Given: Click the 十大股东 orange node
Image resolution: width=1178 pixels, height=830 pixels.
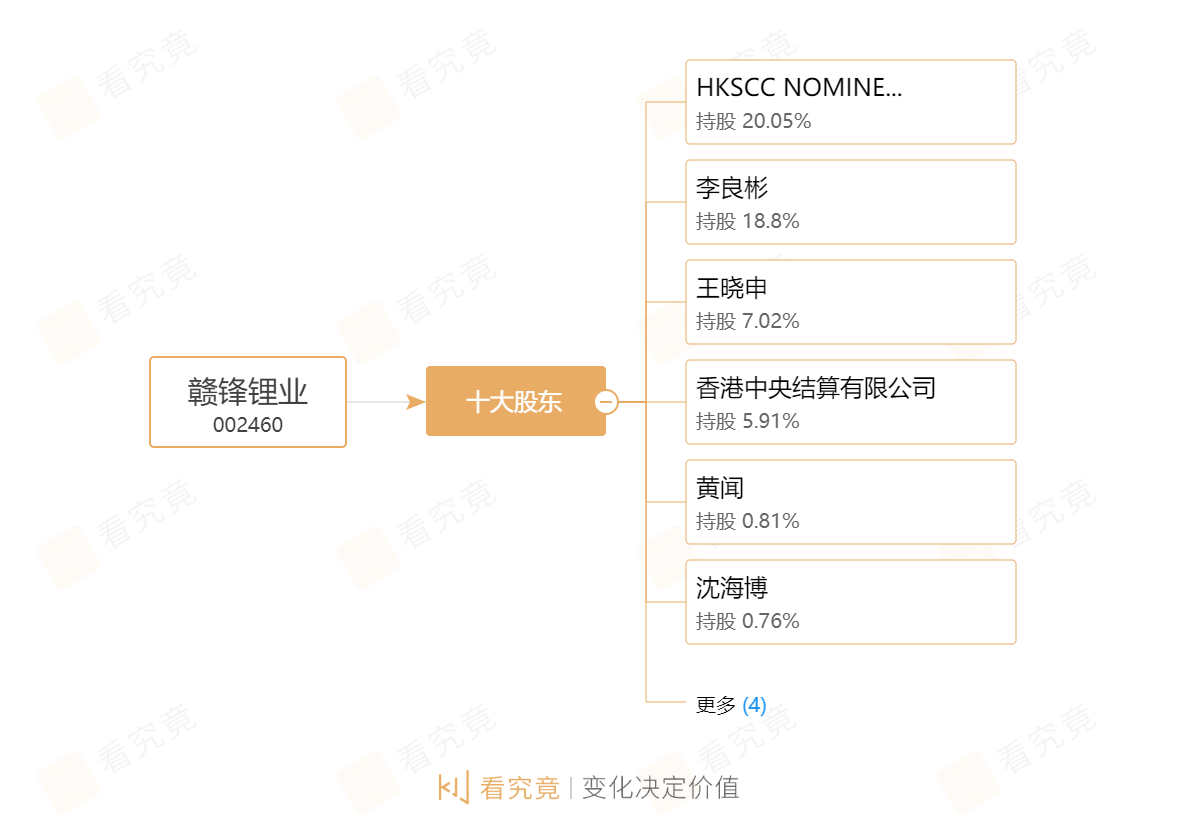Looking at the screenshot, I should (515, 401).
